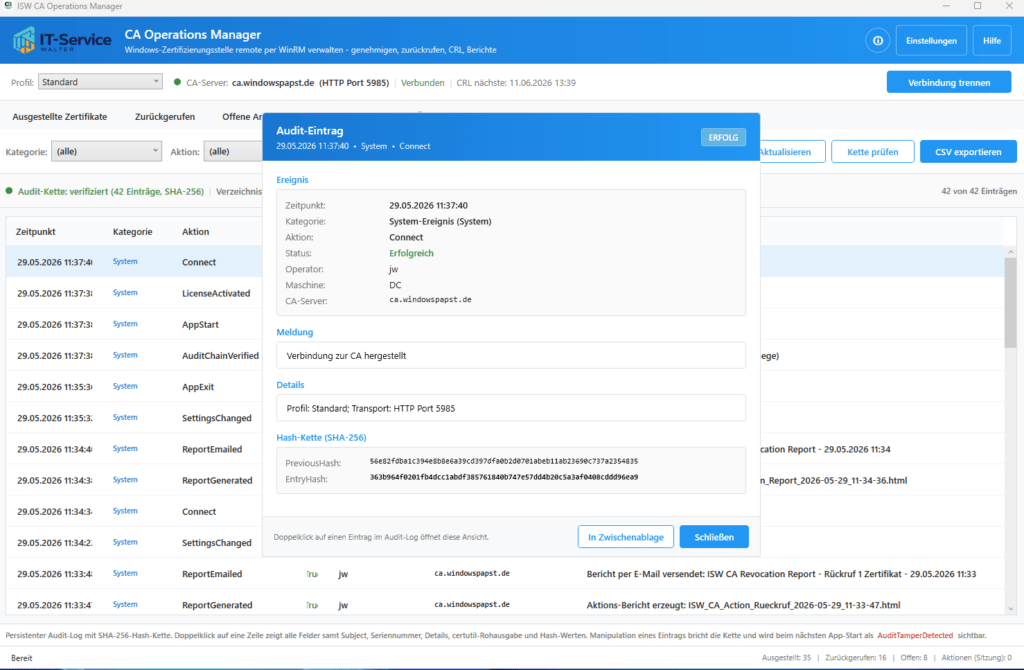The height and width of the screenshot is (670, 1024).
Task: Click the app icon in title bar
Action: 8,6
